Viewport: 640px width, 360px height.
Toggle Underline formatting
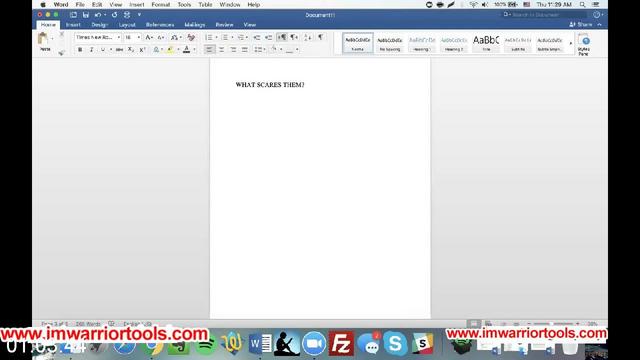103,50
